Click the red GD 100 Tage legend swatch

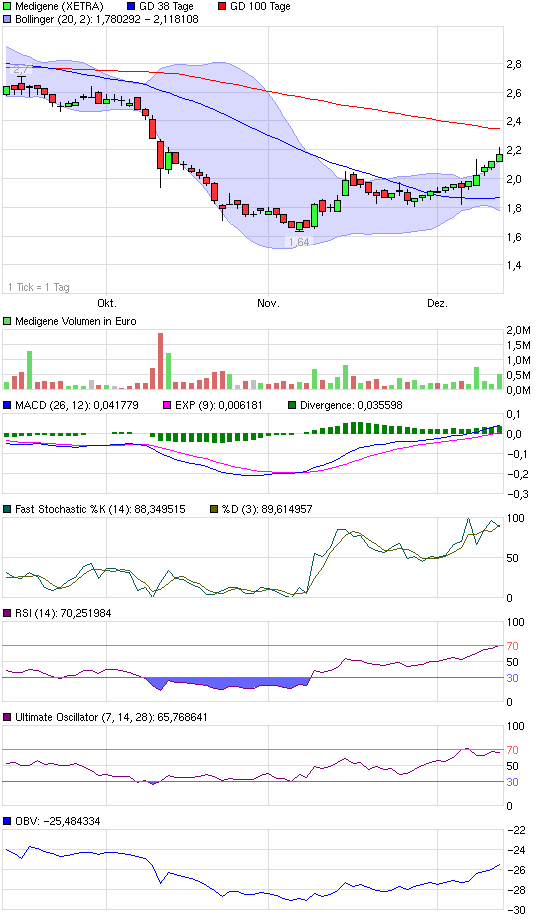pos(222,6)
